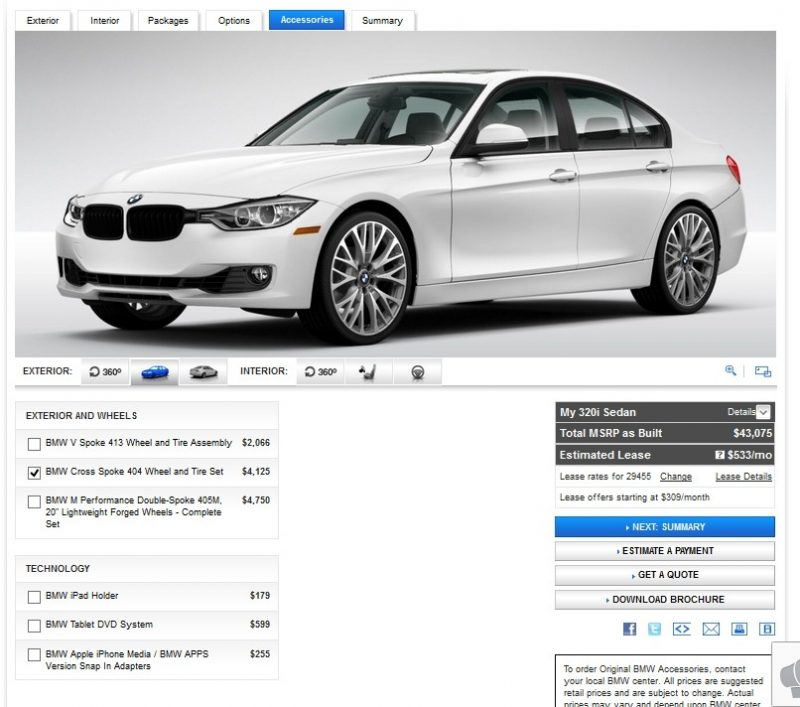This screenshot has height=707, width=800.
Task: Click the print icon
Action: [739, 629]
